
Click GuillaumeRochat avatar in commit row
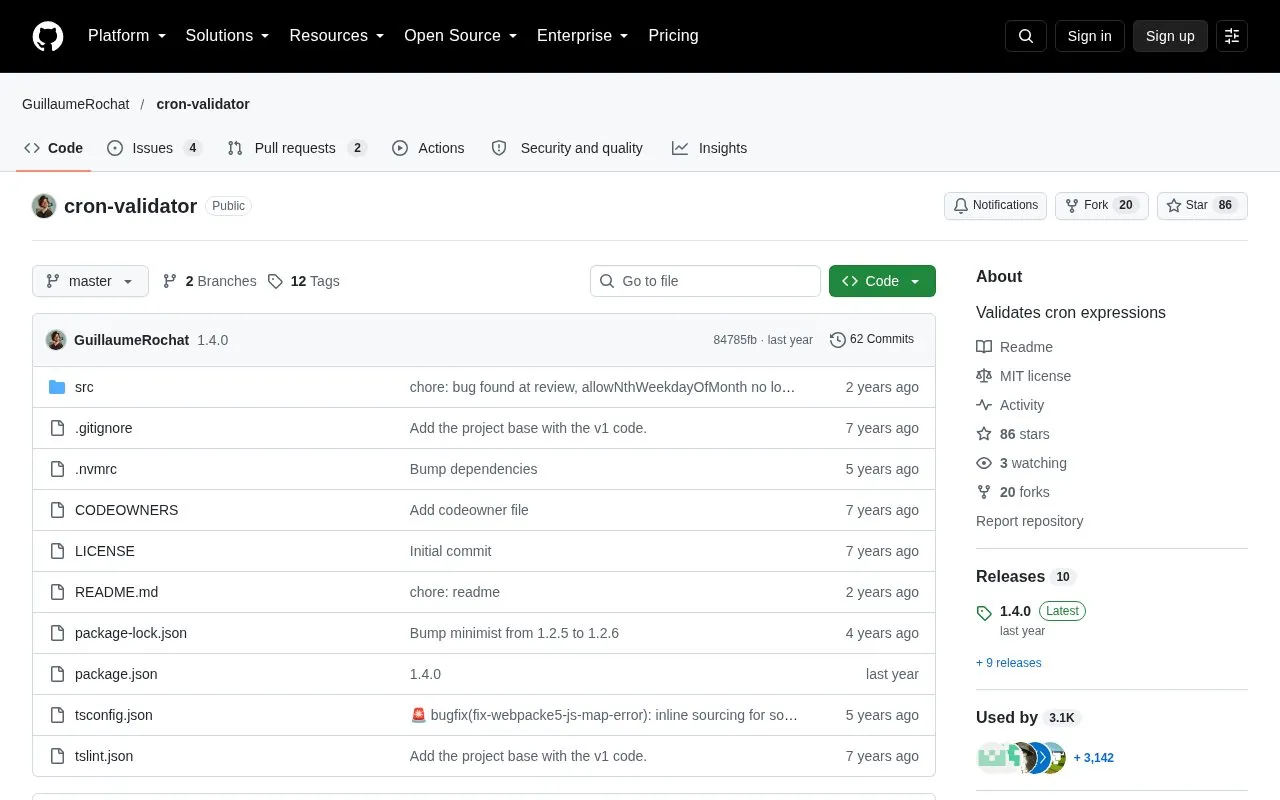click(56, 340)
